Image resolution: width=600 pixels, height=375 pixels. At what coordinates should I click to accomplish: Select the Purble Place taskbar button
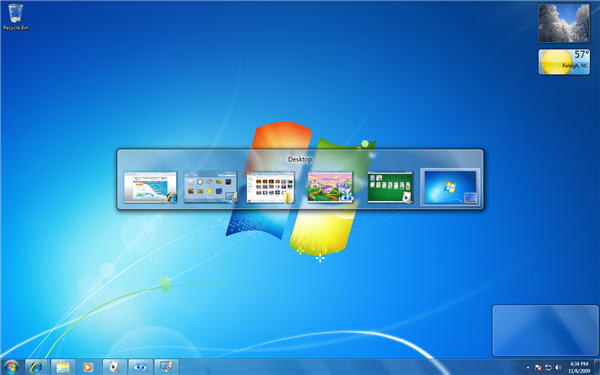point(140,367)
